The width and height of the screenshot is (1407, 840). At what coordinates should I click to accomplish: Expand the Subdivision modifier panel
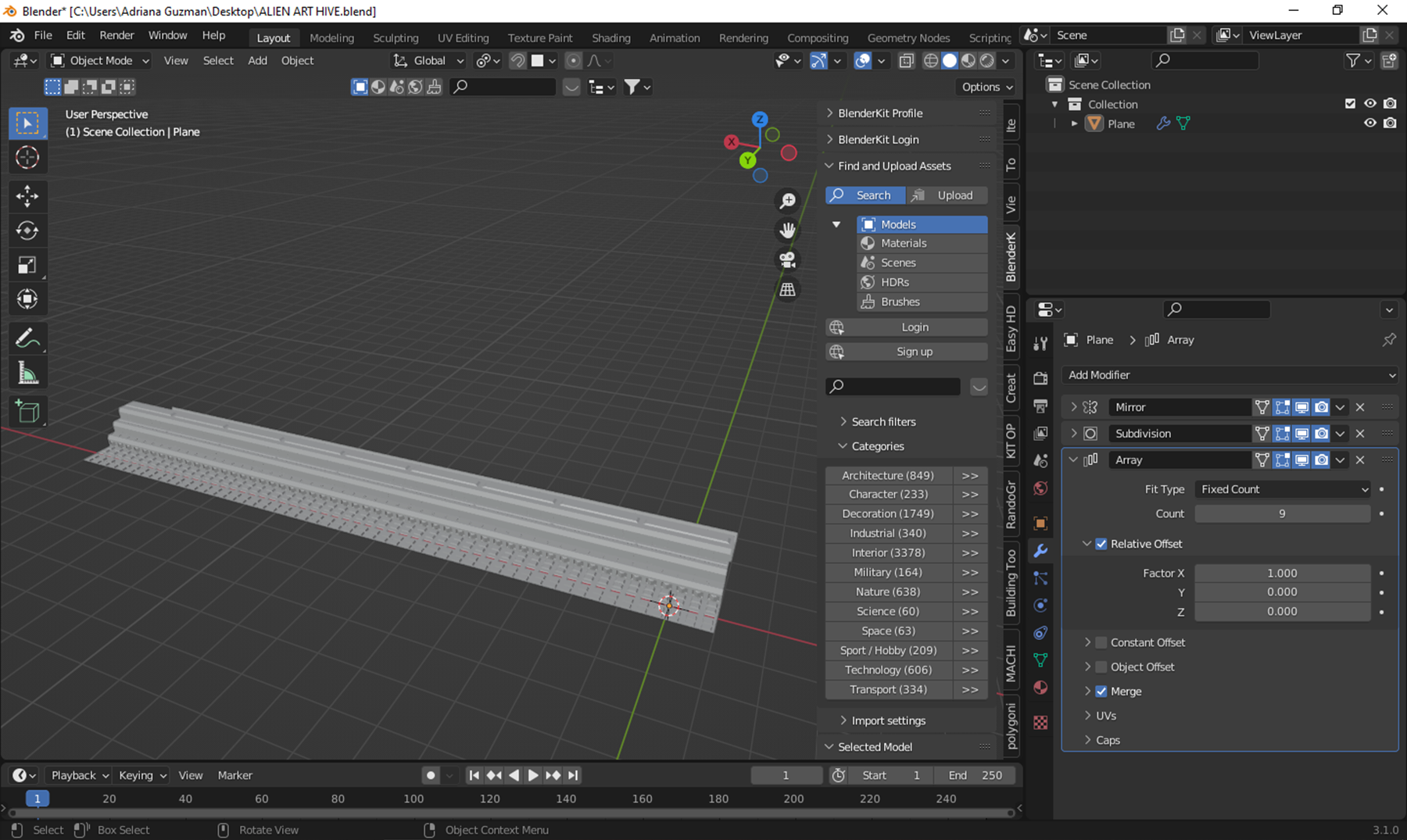[1073, 434]
